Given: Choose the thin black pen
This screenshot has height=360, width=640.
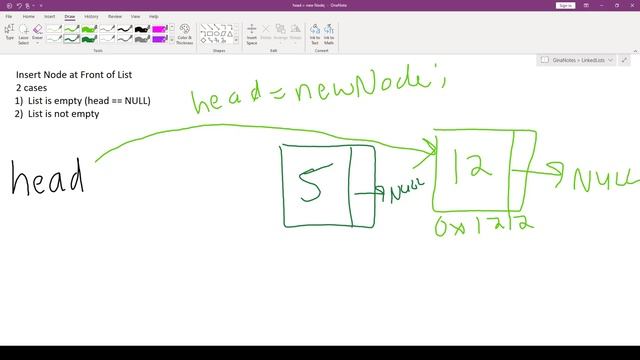Looking at the screenshot, I should coord(124,29).
